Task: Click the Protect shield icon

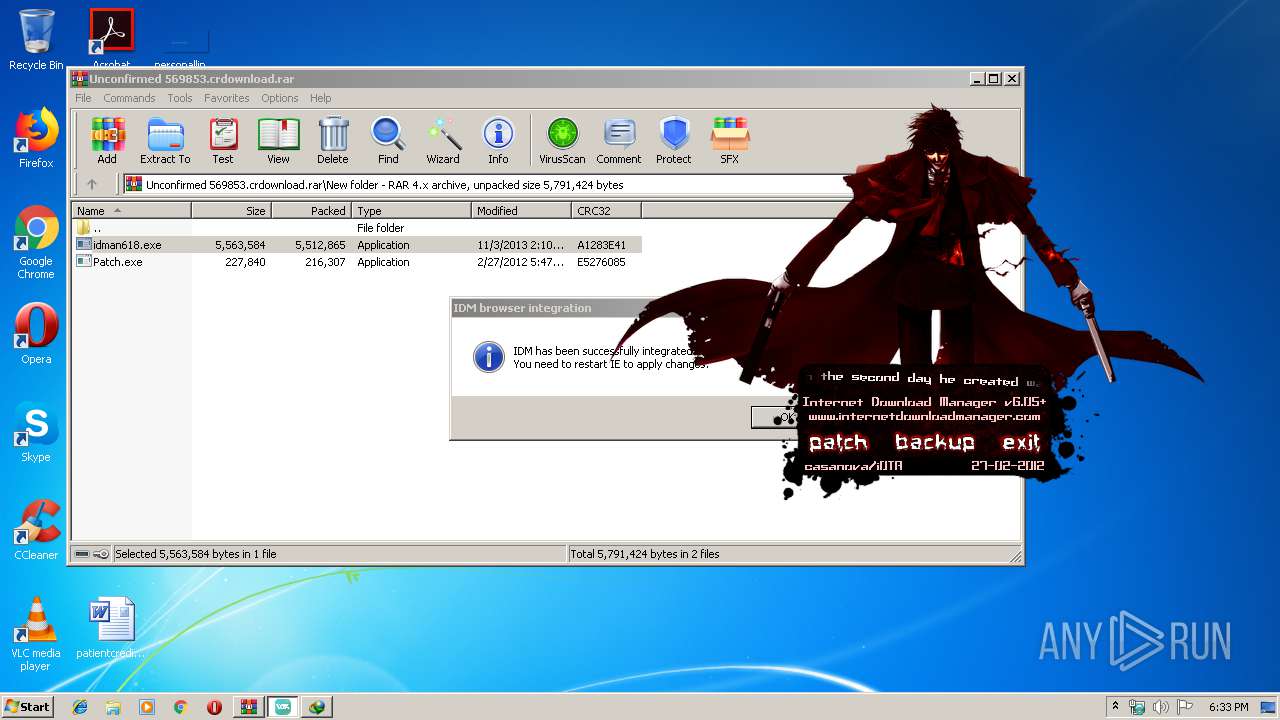Action: [674, 141]
